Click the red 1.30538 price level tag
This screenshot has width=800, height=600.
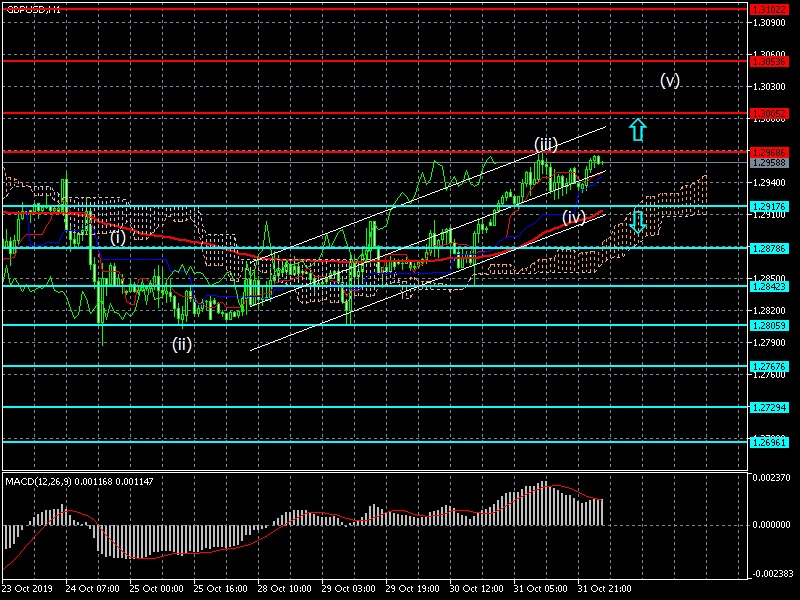click(x=769, y=61)
